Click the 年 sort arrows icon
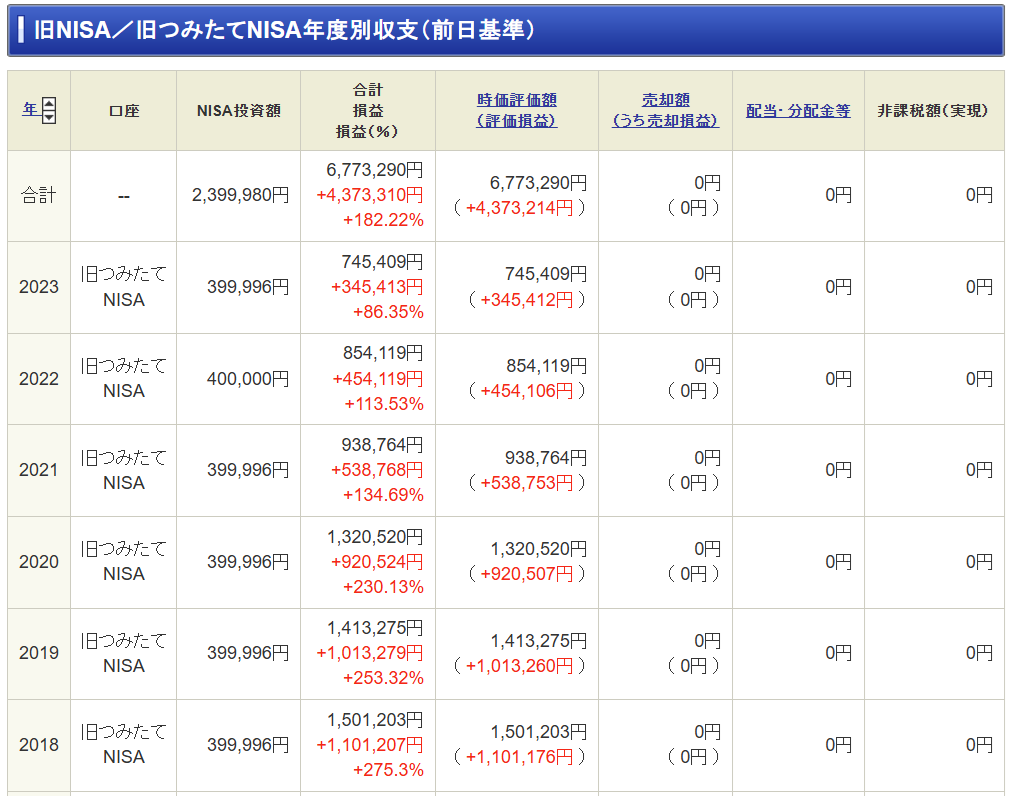 [x=49, y=111]
